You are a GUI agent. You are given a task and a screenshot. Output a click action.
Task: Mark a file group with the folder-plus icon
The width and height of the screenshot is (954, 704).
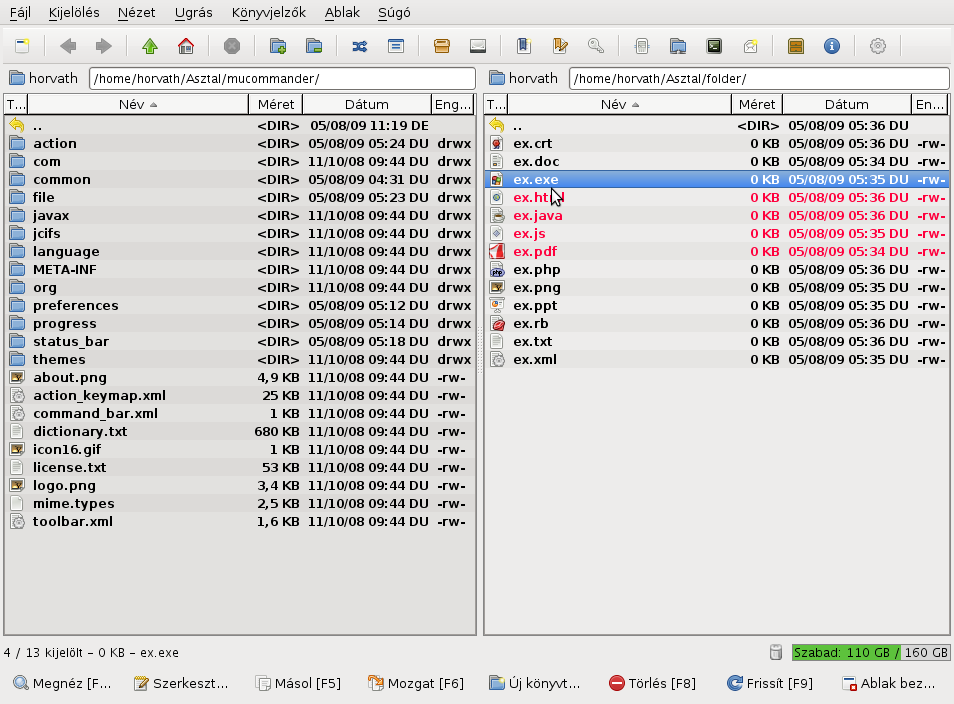pos(277,46)
